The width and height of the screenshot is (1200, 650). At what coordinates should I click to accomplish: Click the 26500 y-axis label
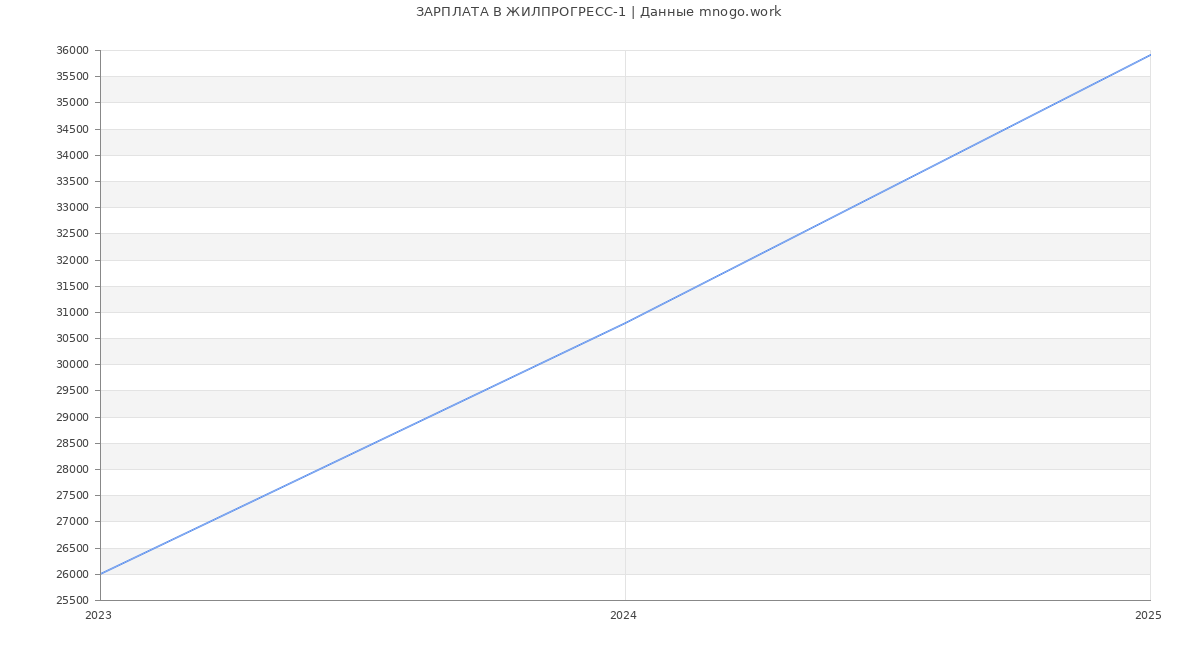click(x=72, y=549)
